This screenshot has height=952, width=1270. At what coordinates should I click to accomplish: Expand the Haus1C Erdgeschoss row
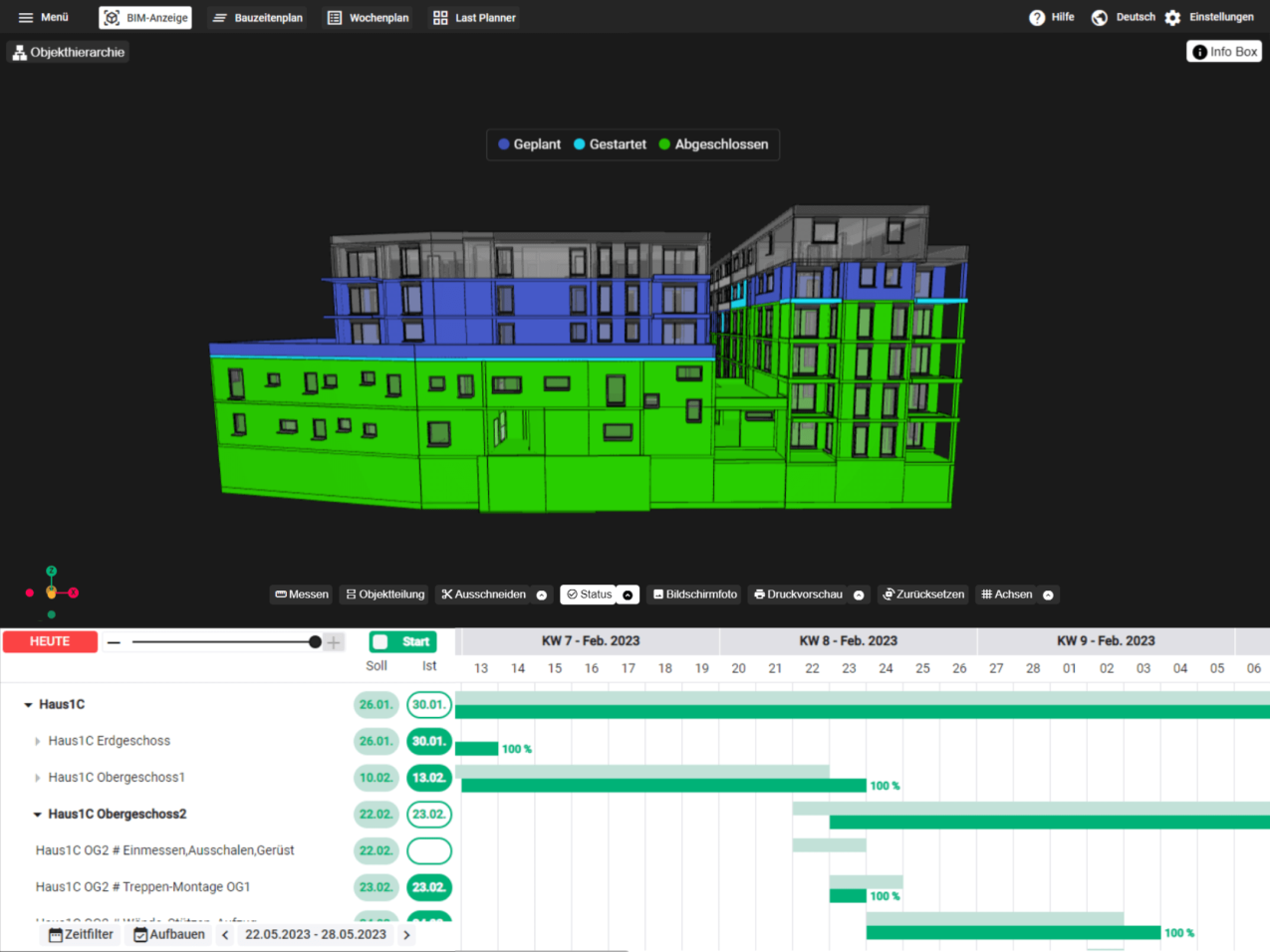coord(38,741)
